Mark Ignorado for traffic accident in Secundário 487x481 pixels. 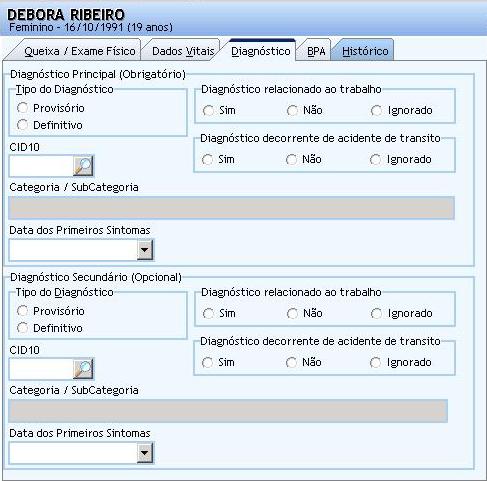pyautogui.click(x=375, y=362)
